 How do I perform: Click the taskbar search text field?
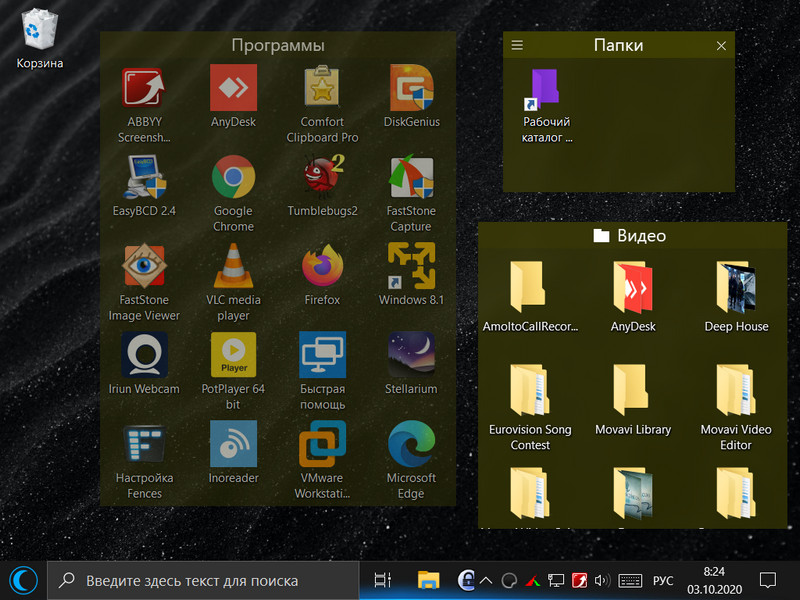(203, 581)
